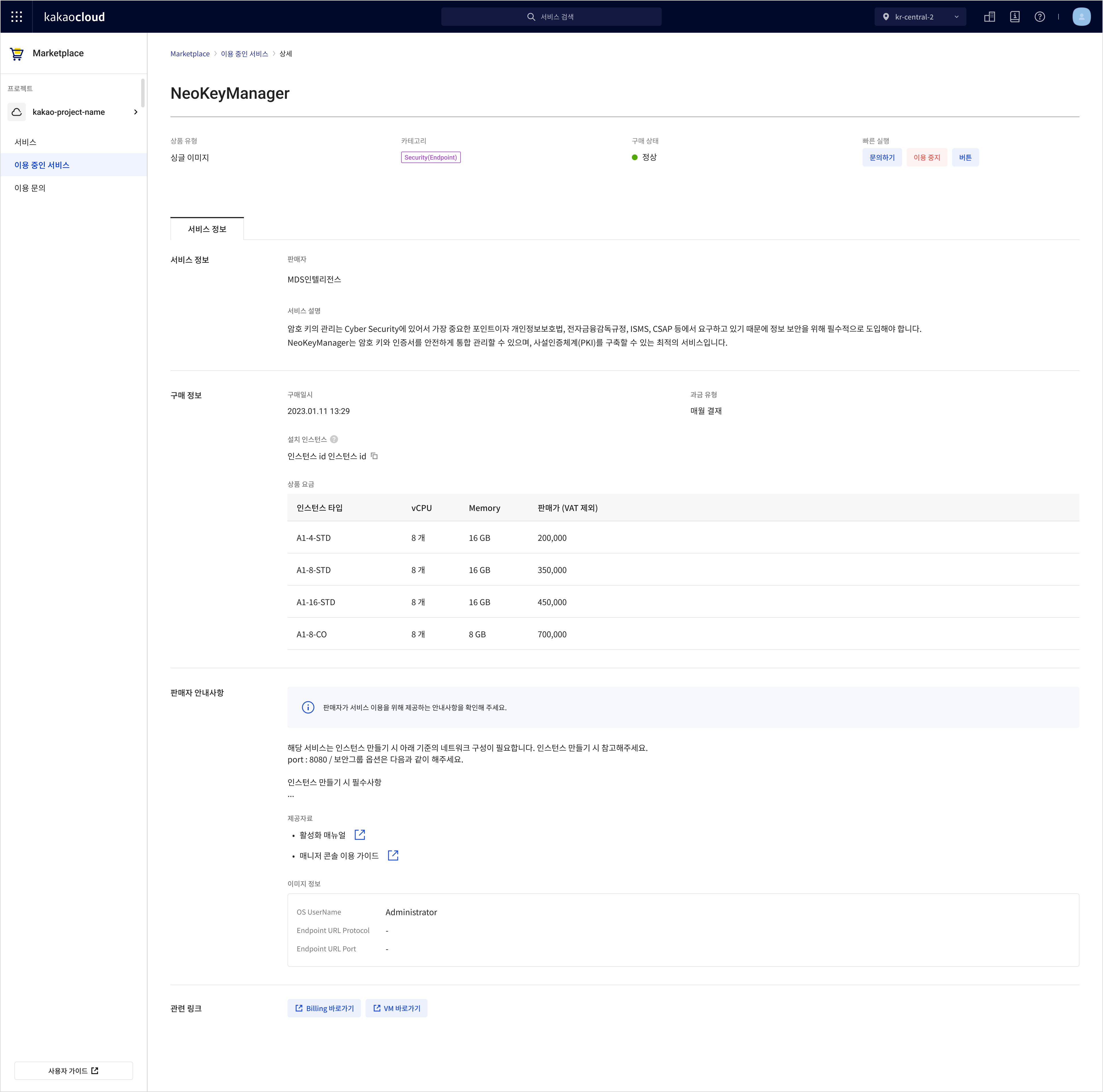Click the 450,000 price cell
Image resolution: width=1103 pixels, height=1092 pixels.
point(551,602)
